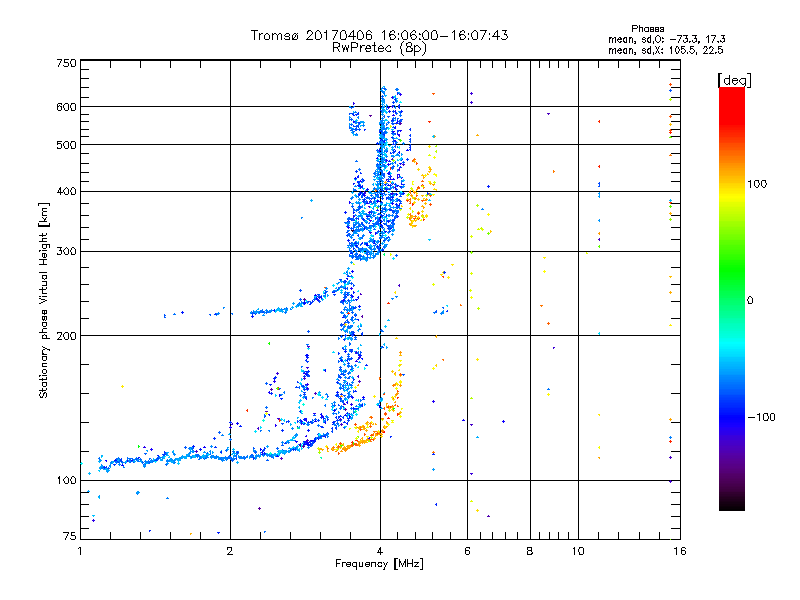This screenshot has width=800, height=600.
Task: Click the 'RwPretec (8p)' subtitle
Action: [379, 48]
